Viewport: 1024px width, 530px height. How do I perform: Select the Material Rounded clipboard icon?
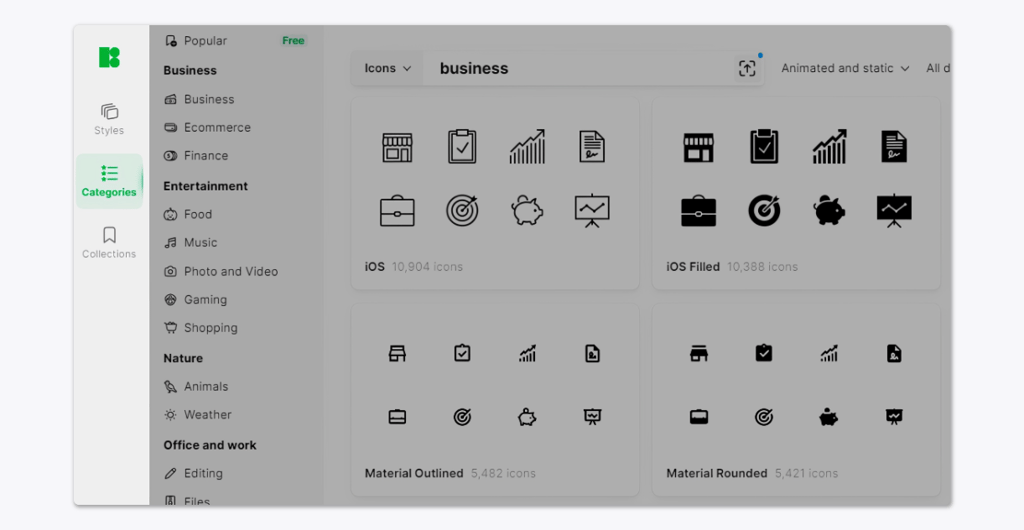pos(764,352)
